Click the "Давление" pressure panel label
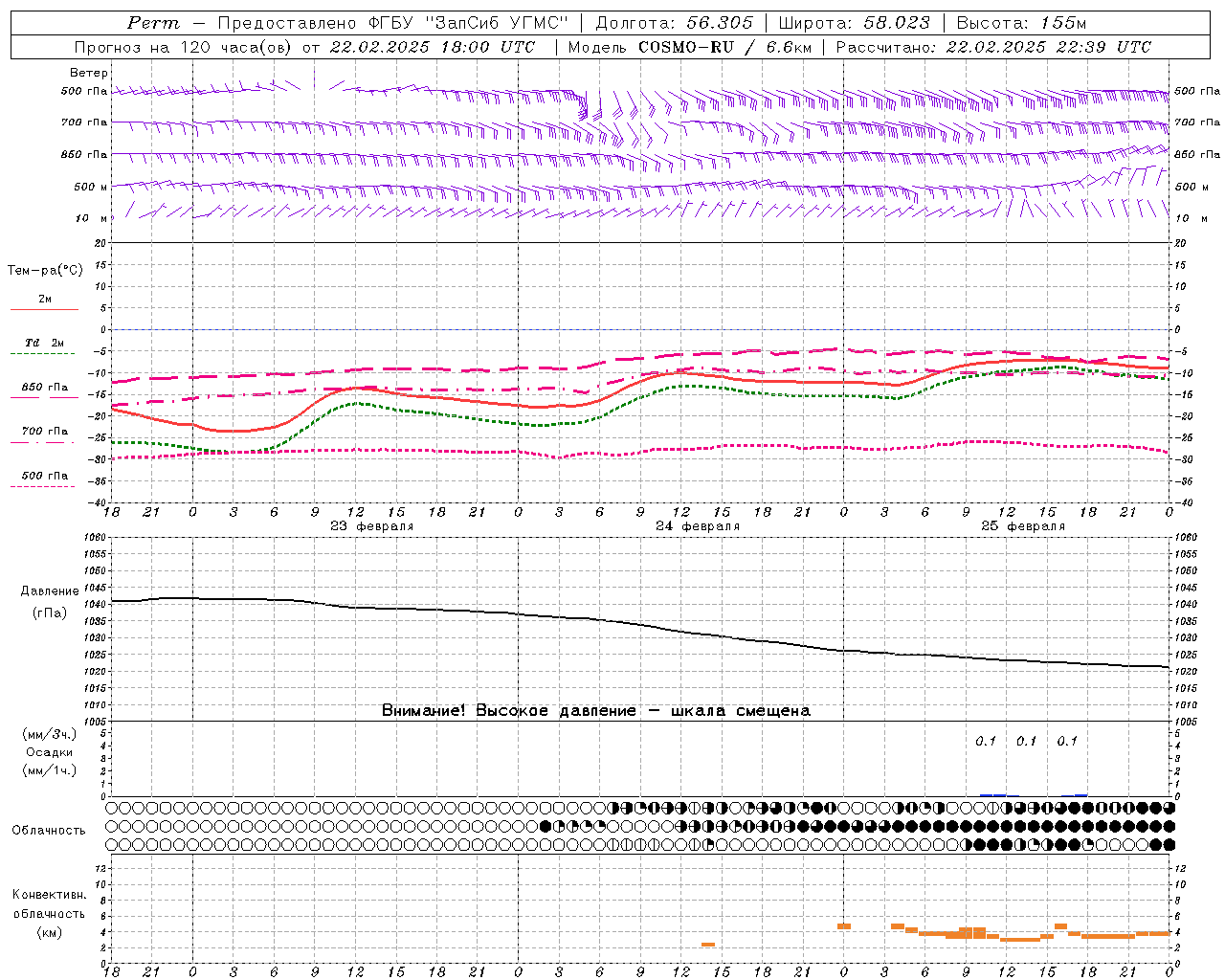Image resolution: width=1225 pixels, height=980 pixels. pos(50,591)
